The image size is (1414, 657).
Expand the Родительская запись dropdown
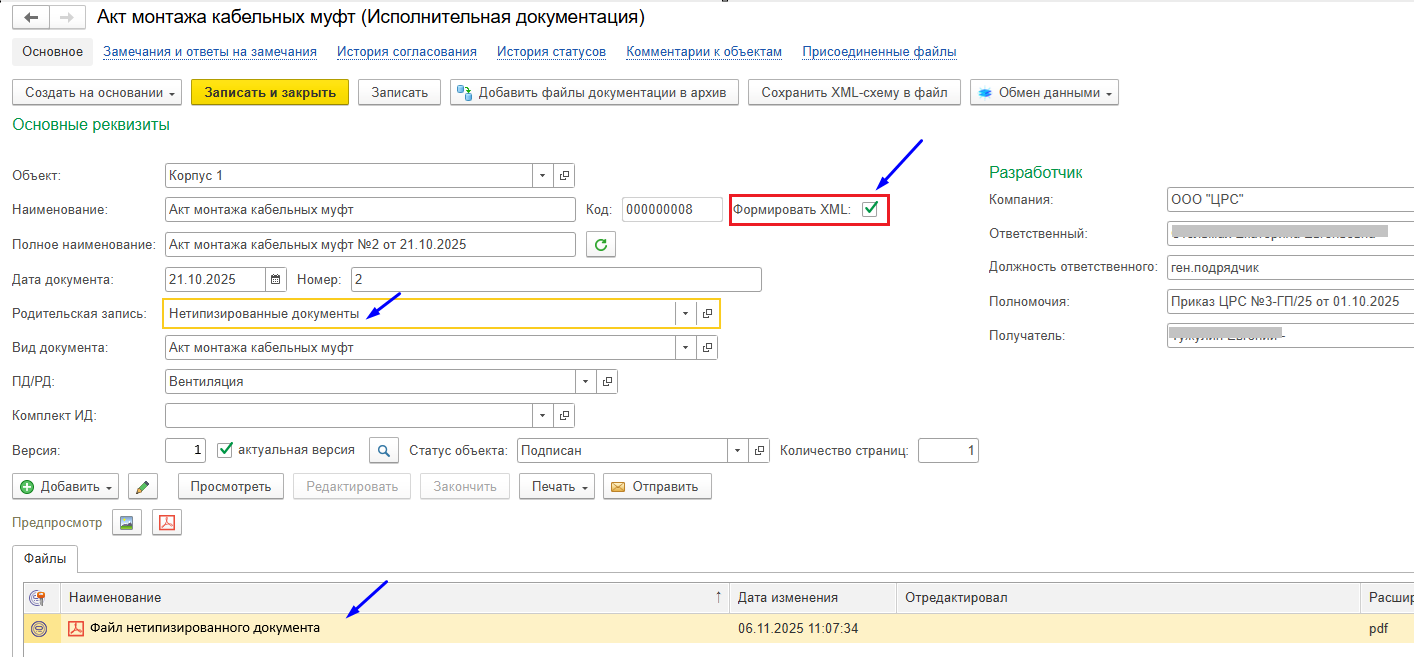tap(685, 314)
